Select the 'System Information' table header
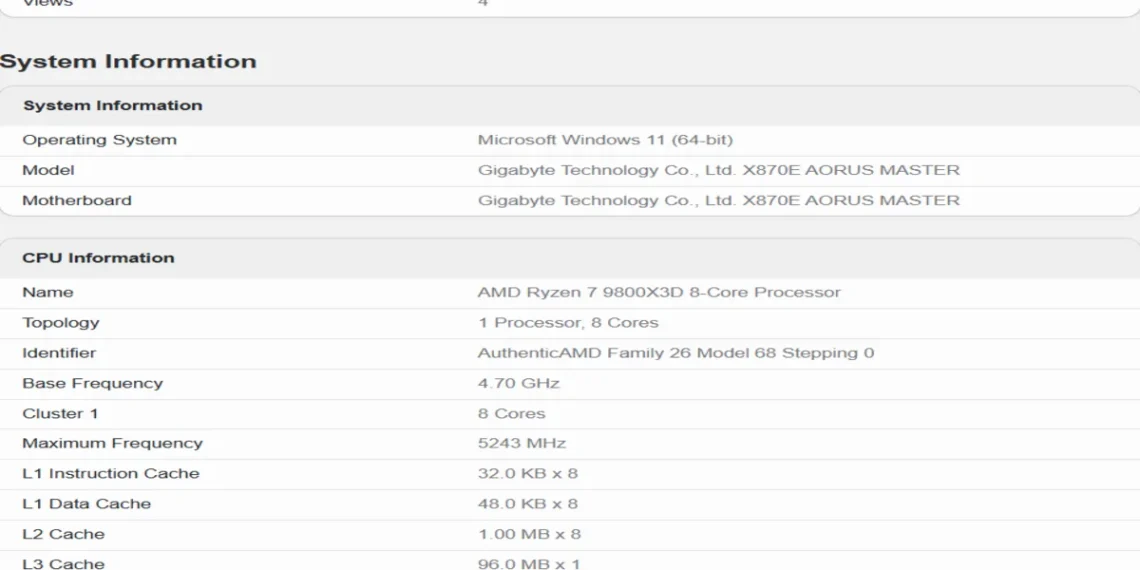This screenshot has height=570, width=1140. [113, 105]
